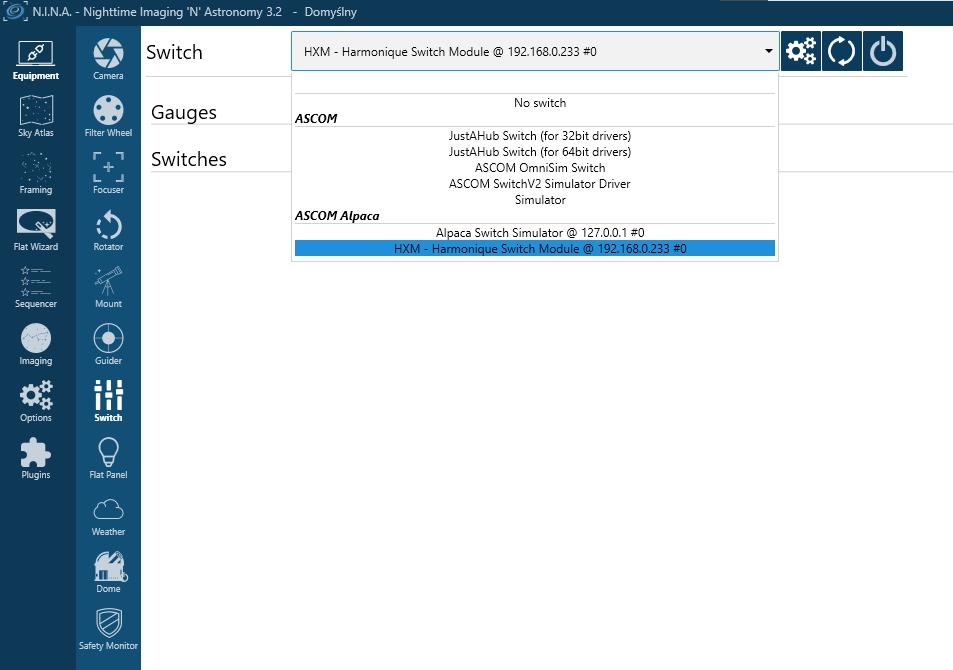Select JustAHub Switch for 64bit drivers
The height and width of the screenshot is (670, 953).
click(539, 152)
